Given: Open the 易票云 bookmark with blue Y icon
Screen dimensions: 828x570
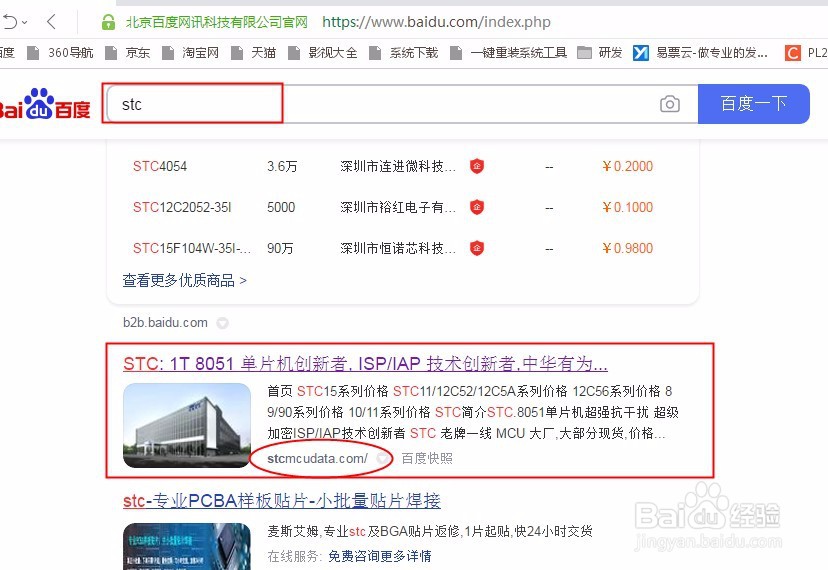Looking at the screenshot, I should coord(700,53).
